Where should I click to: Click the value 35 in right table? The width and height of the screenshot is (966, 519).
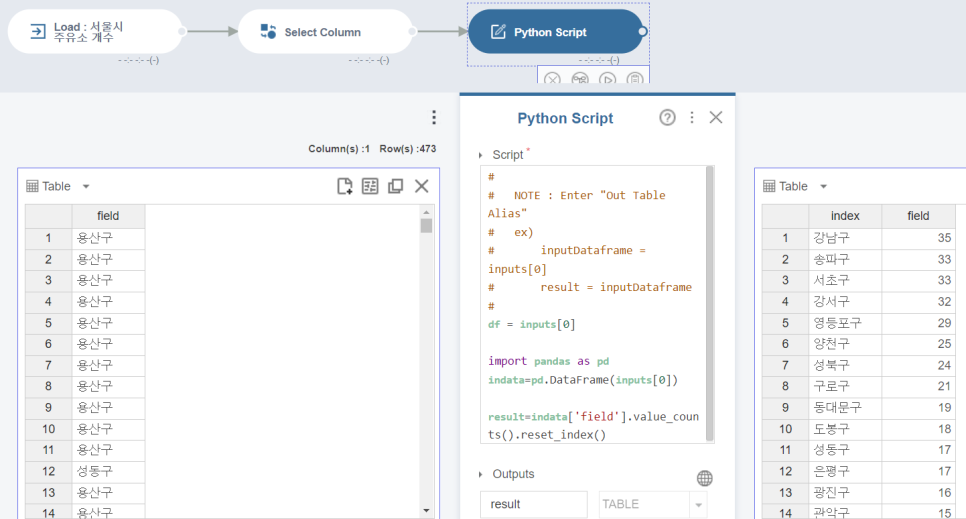(x=918, y=238)
